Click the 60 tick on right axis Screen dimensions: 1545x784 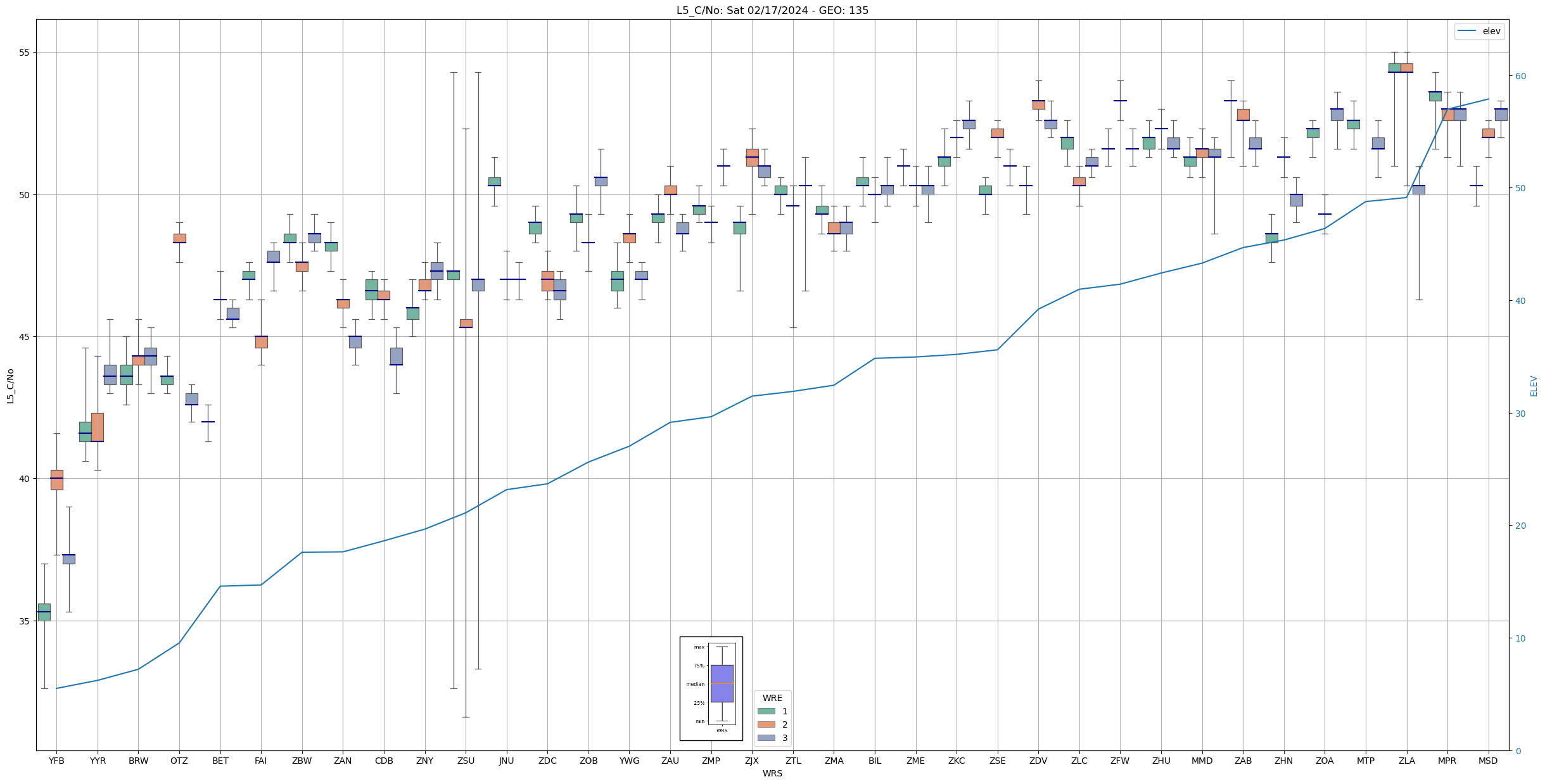[x=1520, y=76]
